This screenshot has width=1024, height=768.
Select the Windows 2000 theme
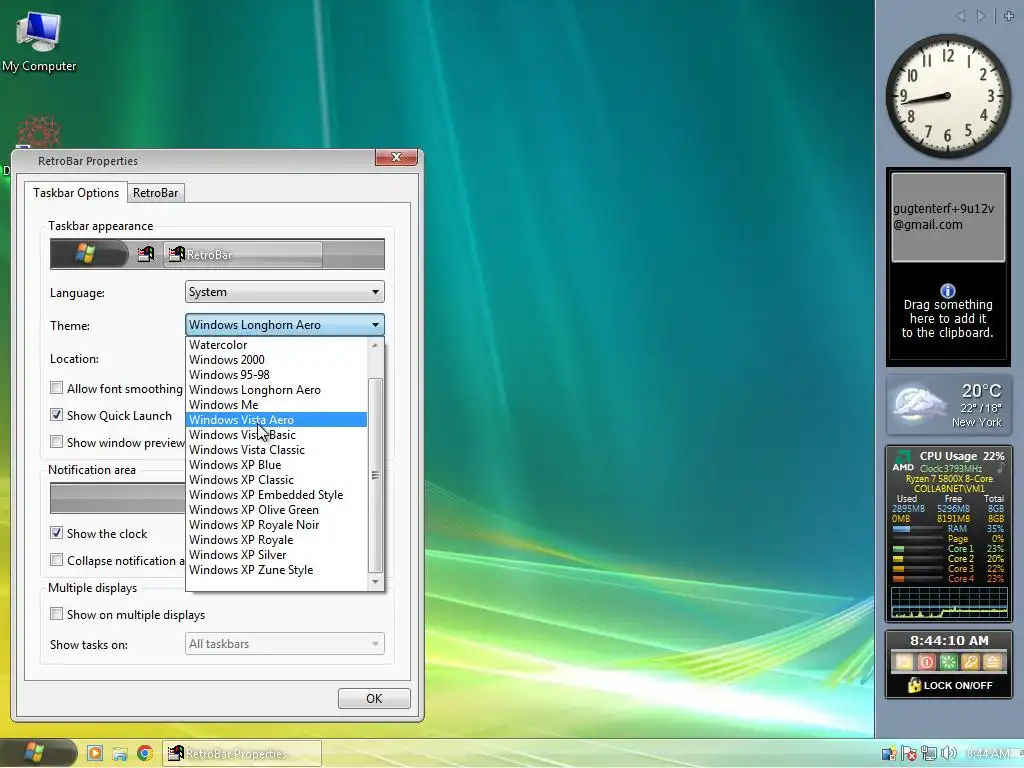click(x=277, y=360)
